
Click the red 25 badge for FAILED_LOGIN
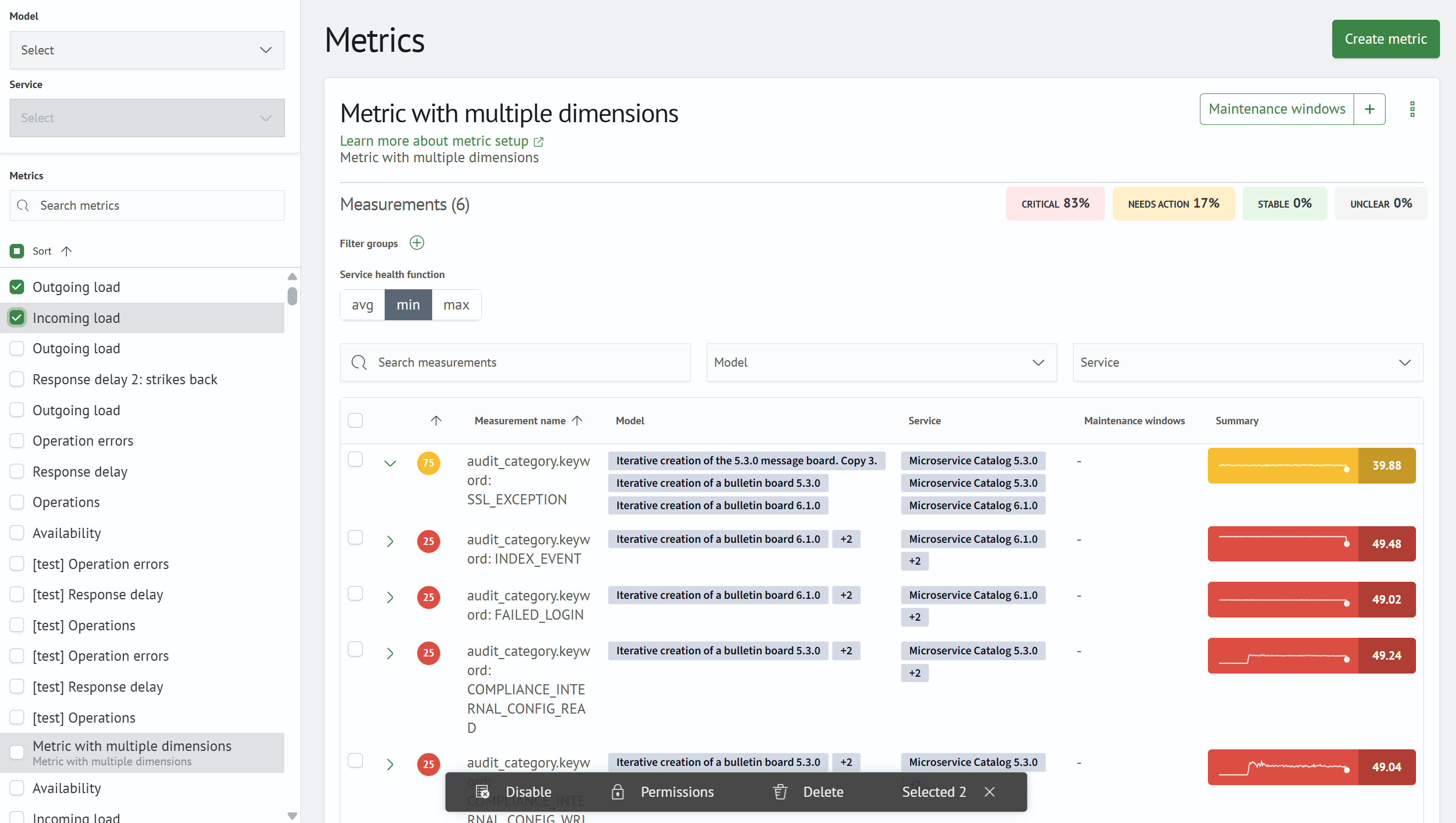click(428, 597)
